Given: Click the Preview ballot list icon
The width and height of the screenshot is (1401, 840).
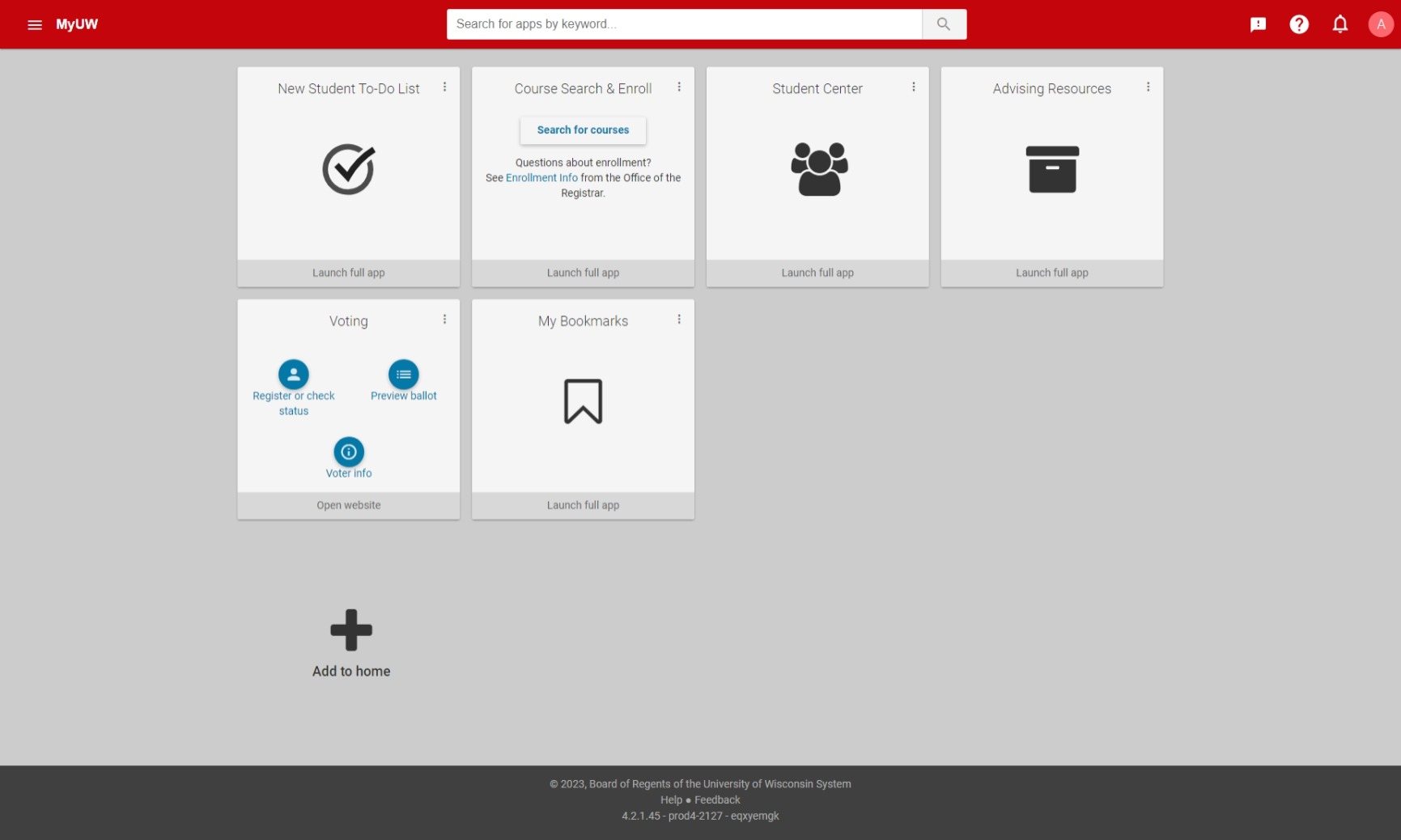Looking at the screenshot, I should click(404, 374).
